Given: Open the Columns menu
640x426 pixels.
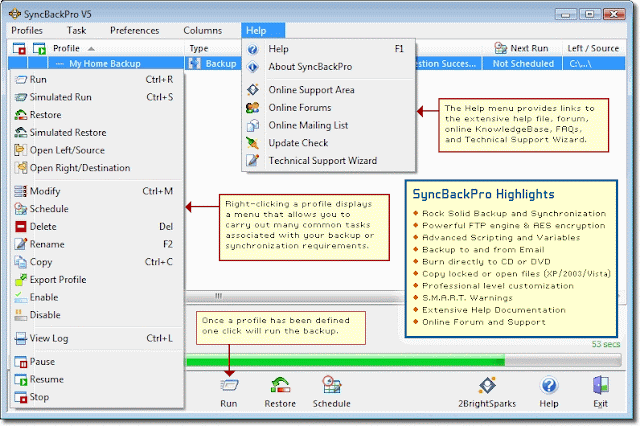Looking at the screenshot, I should [202, 31].
